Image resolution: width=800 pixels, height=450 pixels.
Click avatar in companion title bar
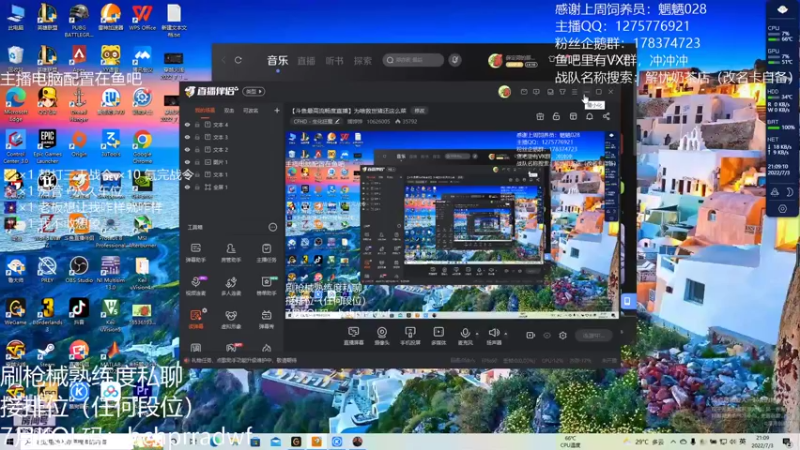point(505,92)
